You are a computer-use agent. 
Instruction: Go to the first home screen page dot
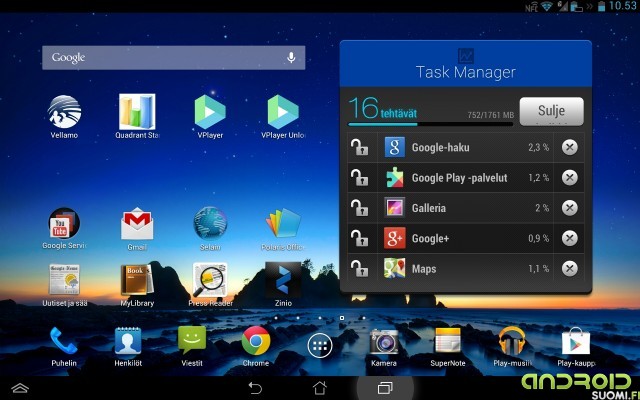pos(276,318)
